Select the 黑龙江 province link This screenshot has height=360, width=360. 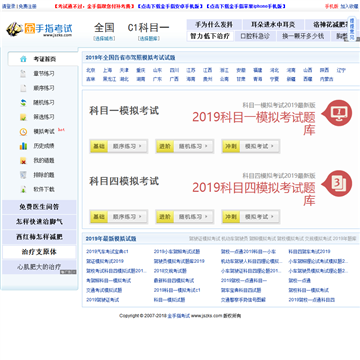tap(110, 79)
